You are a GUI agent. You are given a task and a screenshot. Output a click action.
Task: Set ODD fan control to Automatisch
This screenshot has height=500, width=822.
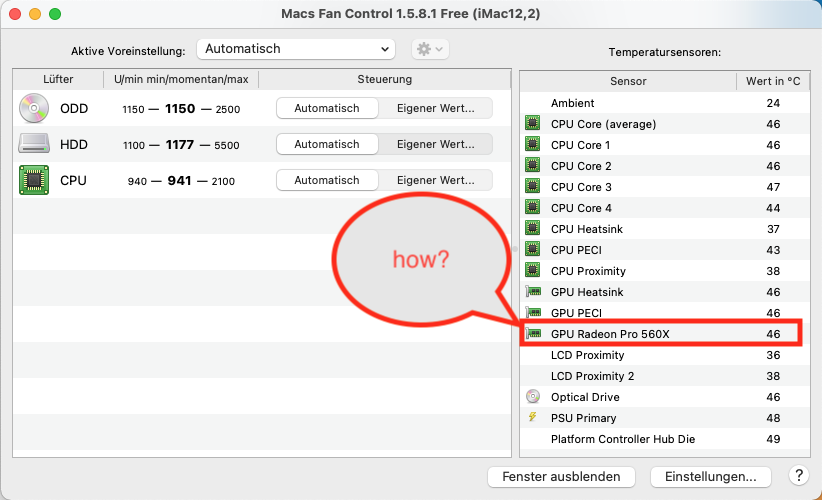click(x=327, y=108)
